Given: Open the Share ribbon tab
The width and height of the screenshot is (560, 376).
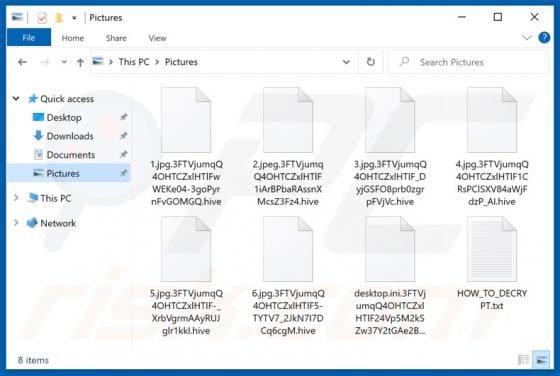Looking at the screenshot, I should tap(116, 38).
